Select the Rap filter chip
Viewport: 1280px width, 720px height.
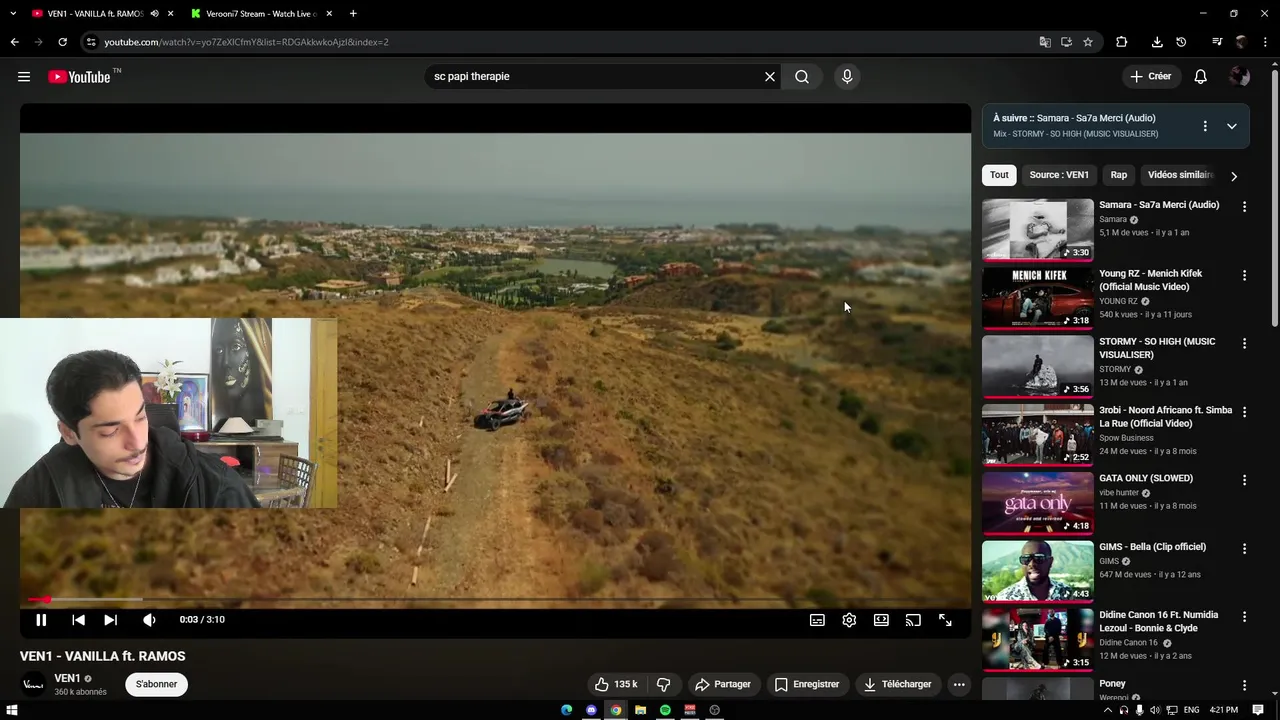(x=1118, y=175)
